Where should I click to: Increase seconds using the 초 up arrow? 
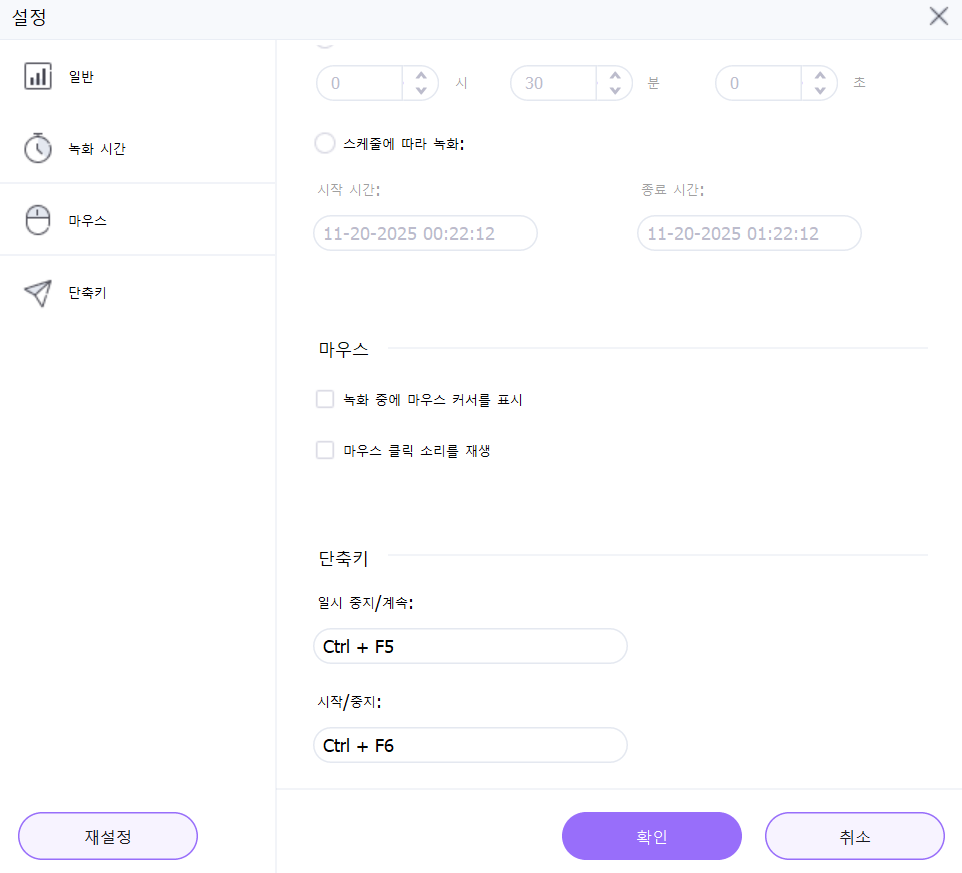coord(819,76)
